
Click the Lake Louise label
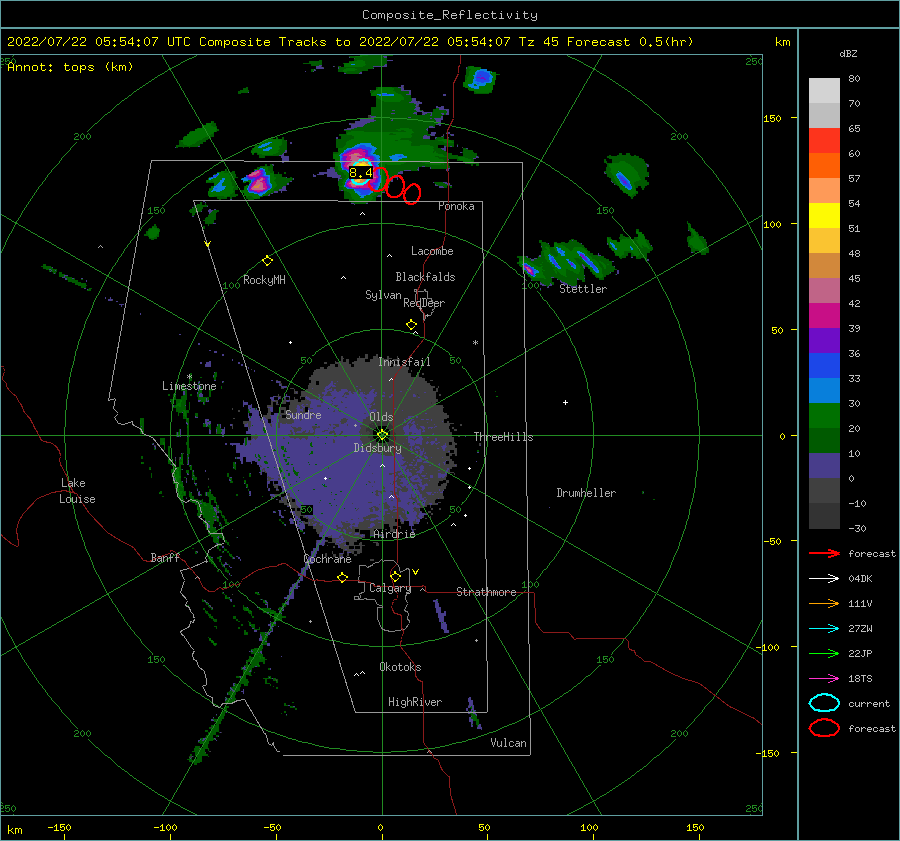(77, 491)
